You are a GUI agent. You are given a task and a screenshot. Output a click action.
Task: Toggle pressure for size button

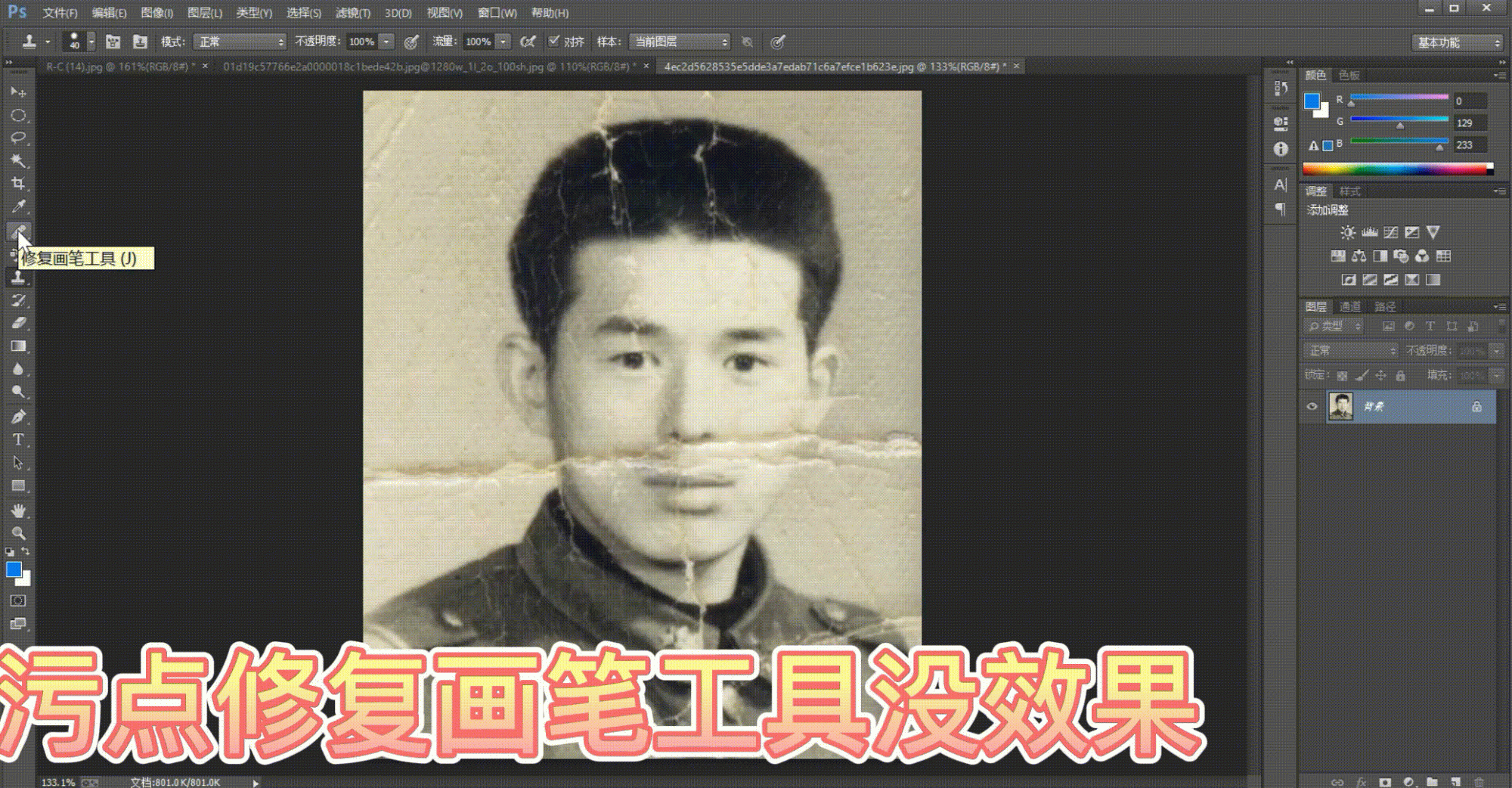click(x=778, y=42)
